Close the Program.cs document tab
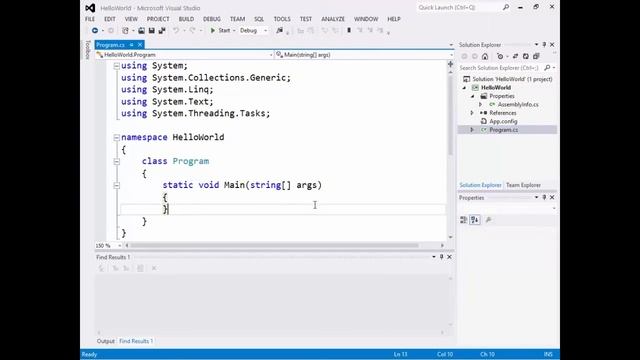 coord(140,45)
